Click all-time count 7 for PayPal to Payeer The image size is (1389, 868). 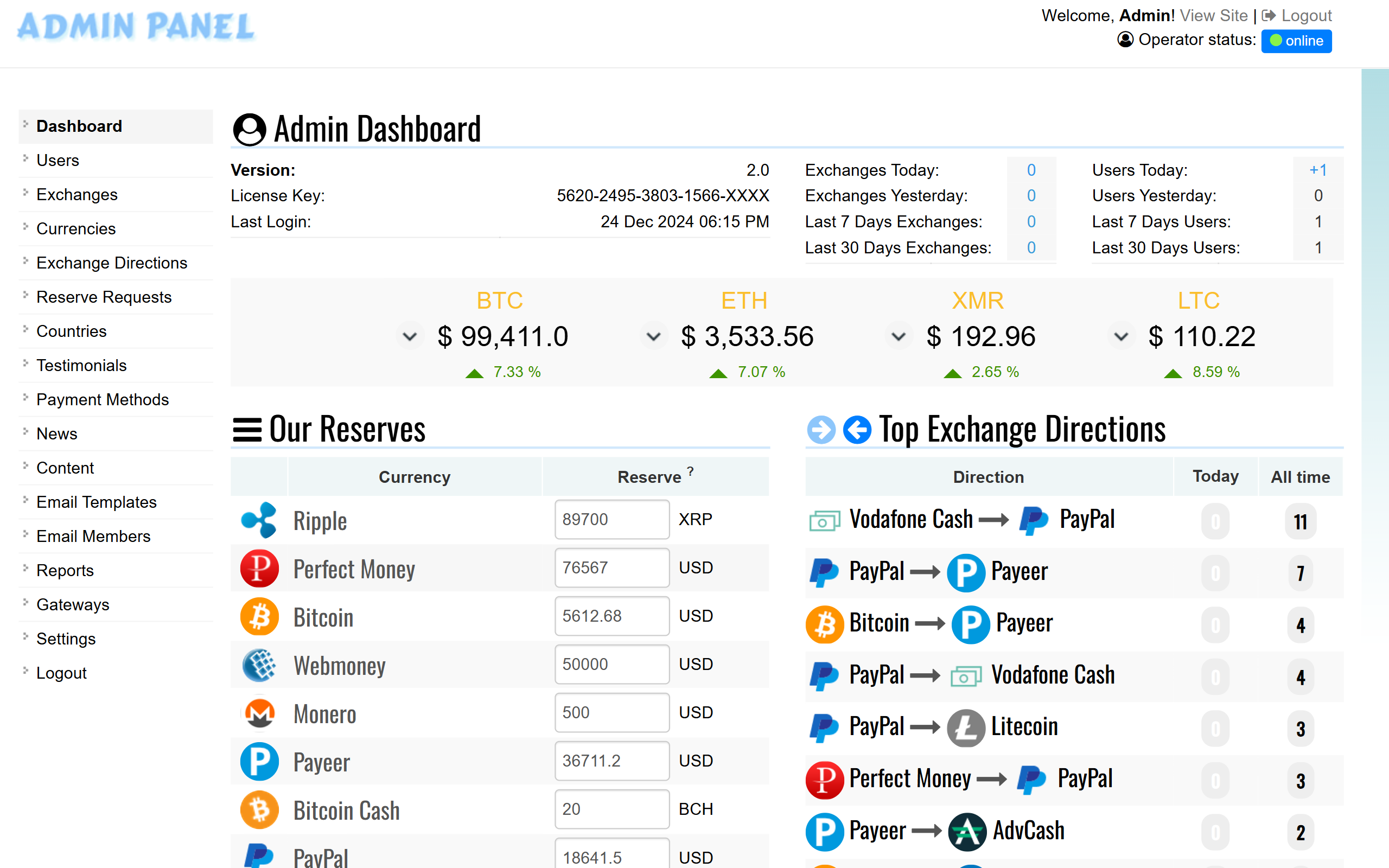point(1301,573)
